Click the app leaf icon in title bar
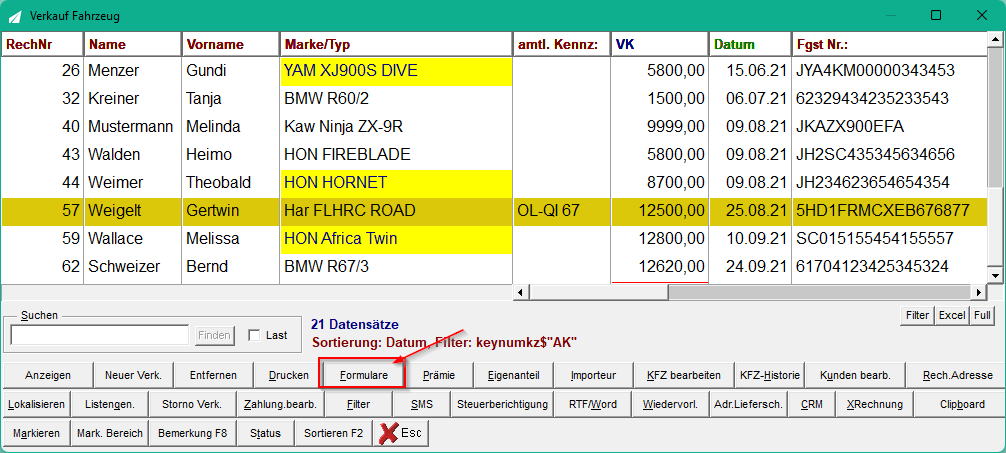Image resolution: width=1006 pixels, height=453 pixels. 15,15
